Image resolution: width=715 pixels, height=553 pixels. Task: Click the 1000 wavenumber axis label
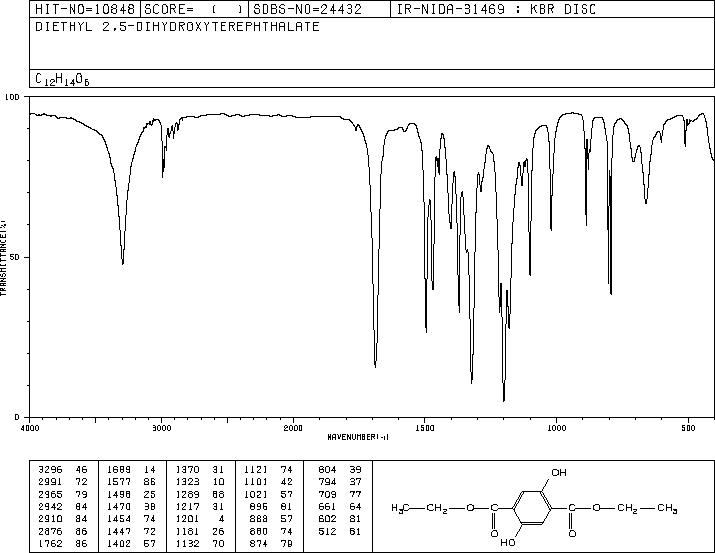click(x=556, y=428)
